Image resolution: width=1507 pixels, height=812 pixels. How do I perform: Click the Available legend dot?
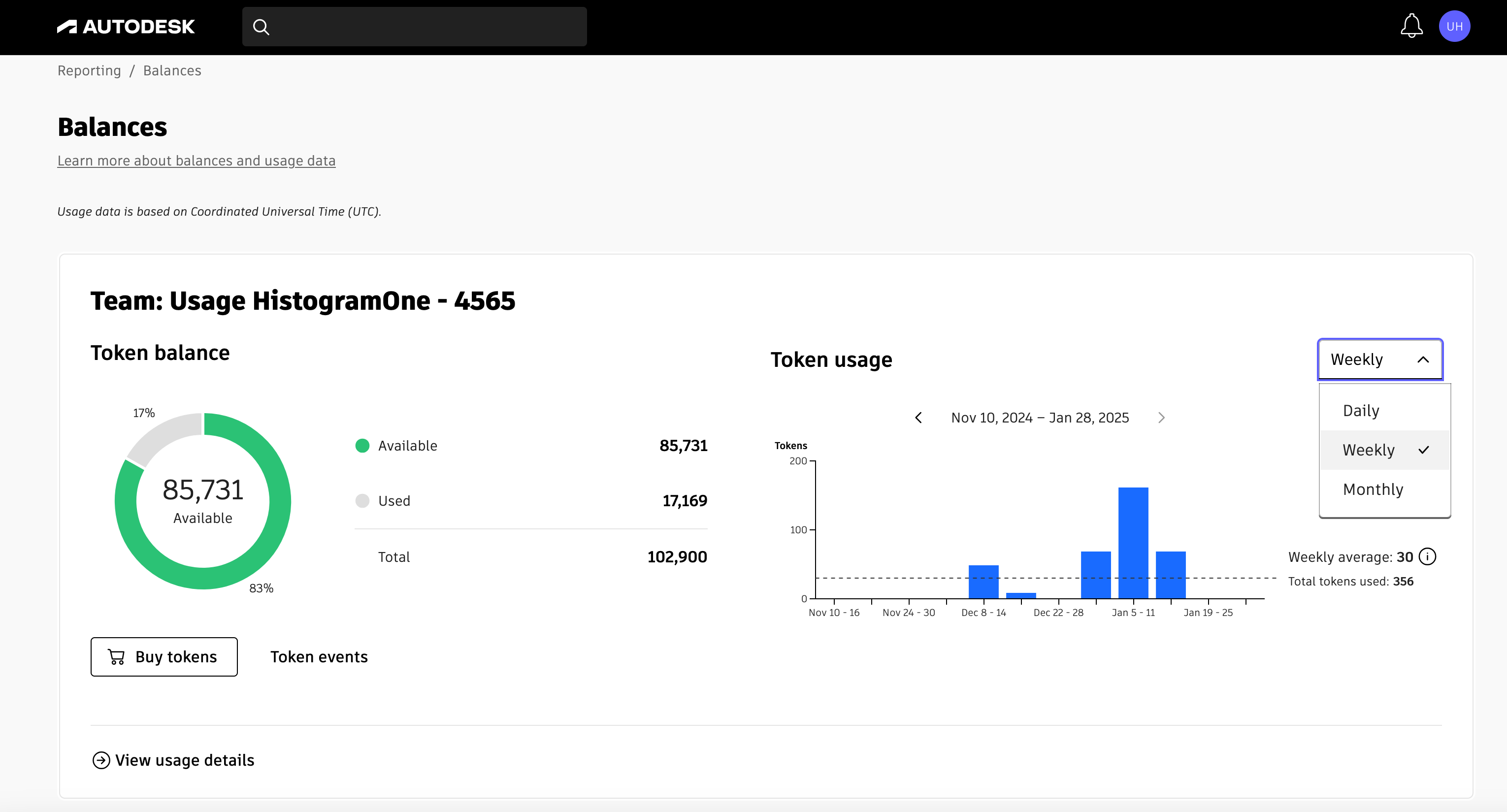tap(362, 445)
